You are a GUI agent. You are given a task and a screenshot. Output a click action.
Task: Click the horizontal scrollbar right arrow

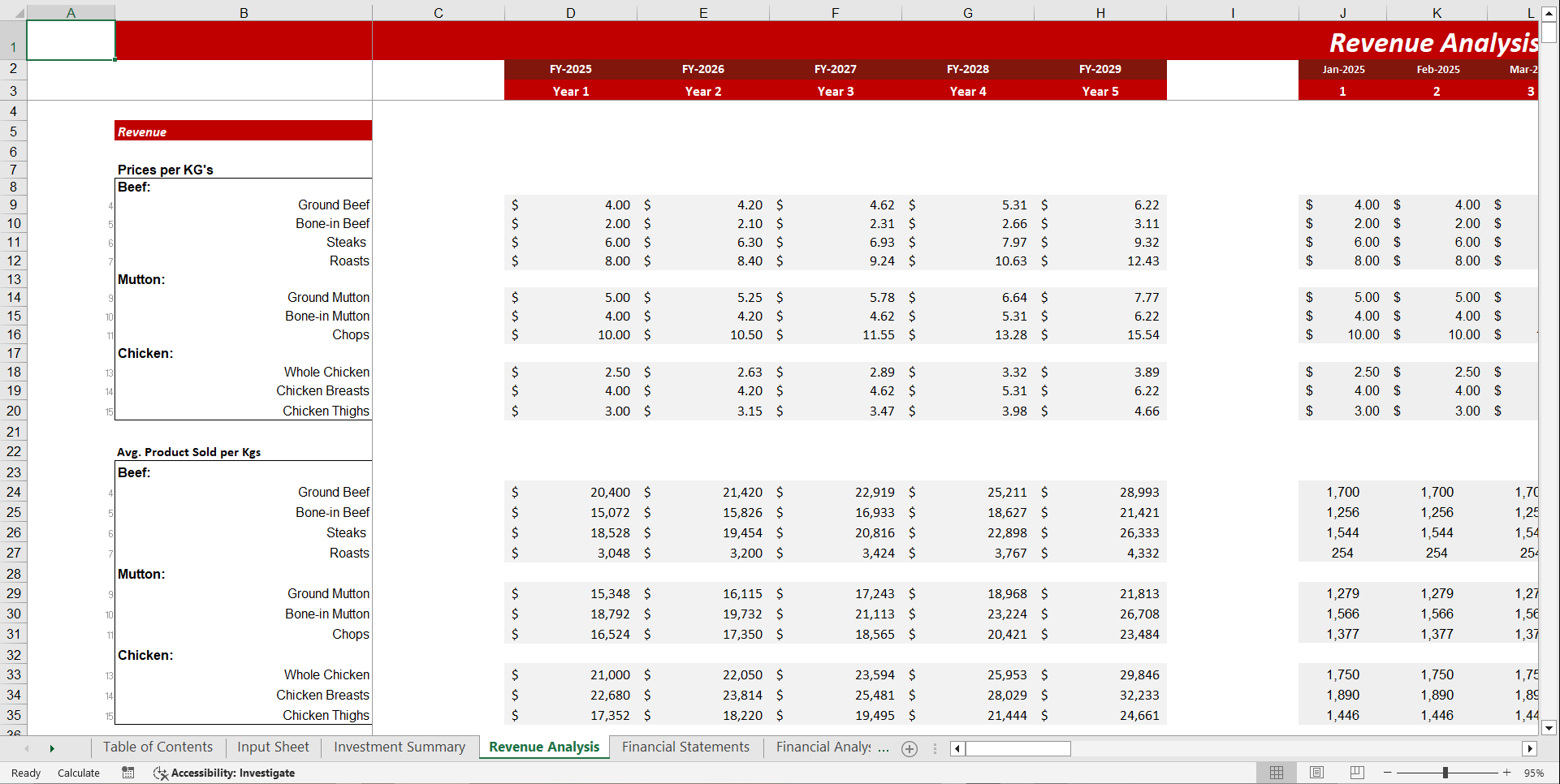pos(1531,748)
